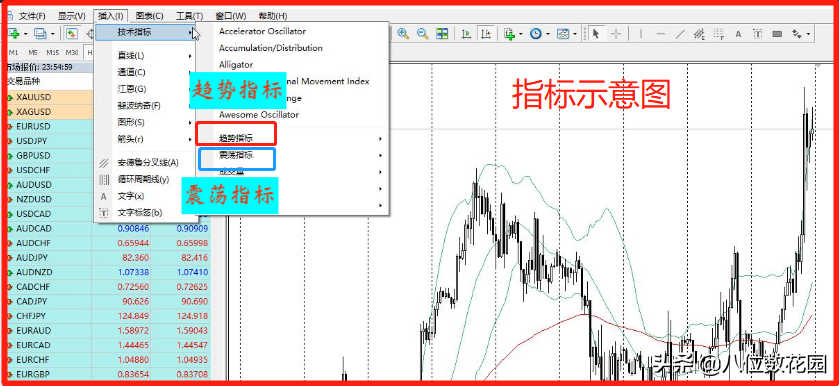Select the equidistant channel tool
This screenshot has width=839, height=386.
(x=699, y=34)
